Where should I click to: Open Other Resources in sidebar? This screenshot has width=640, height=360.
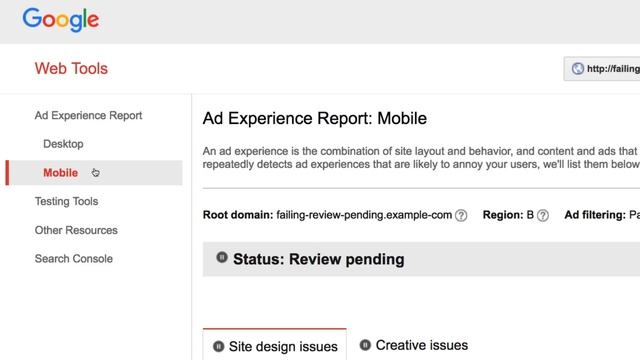pos(76,230)
